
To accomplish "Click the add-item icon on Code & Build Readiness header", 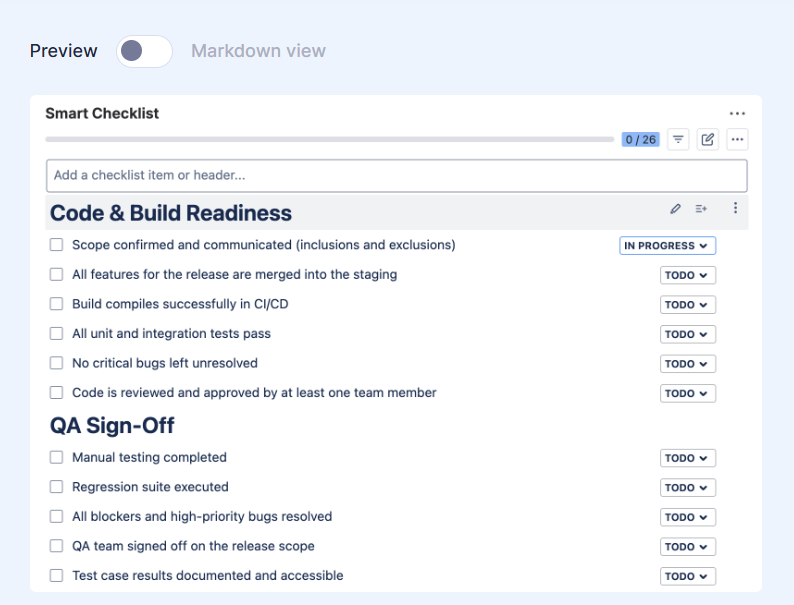I will coord(701,209).
